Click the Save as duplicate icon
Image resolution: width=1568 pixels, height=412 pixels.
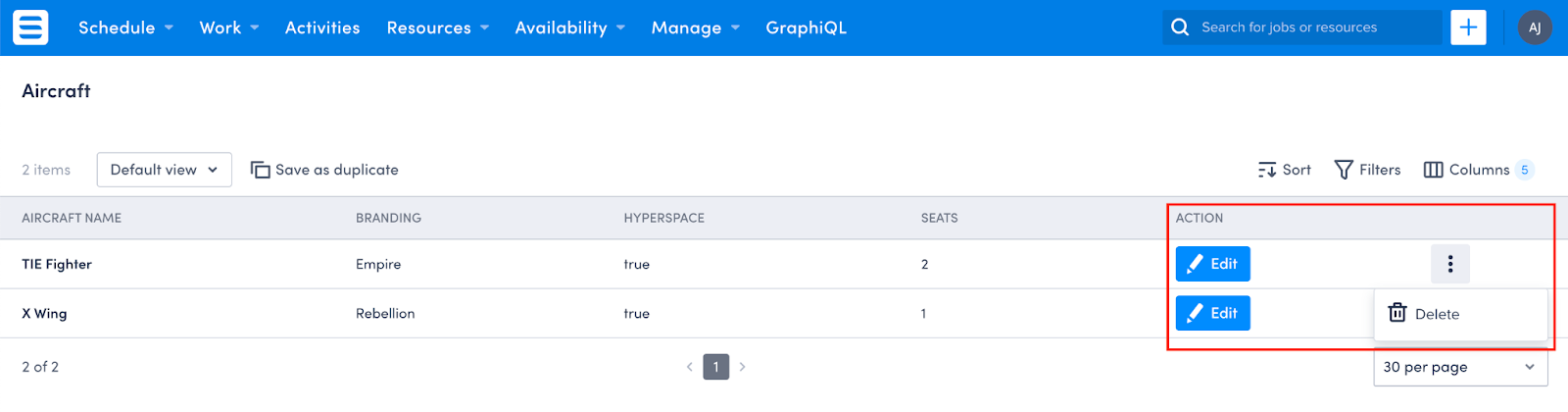point(260,170)
